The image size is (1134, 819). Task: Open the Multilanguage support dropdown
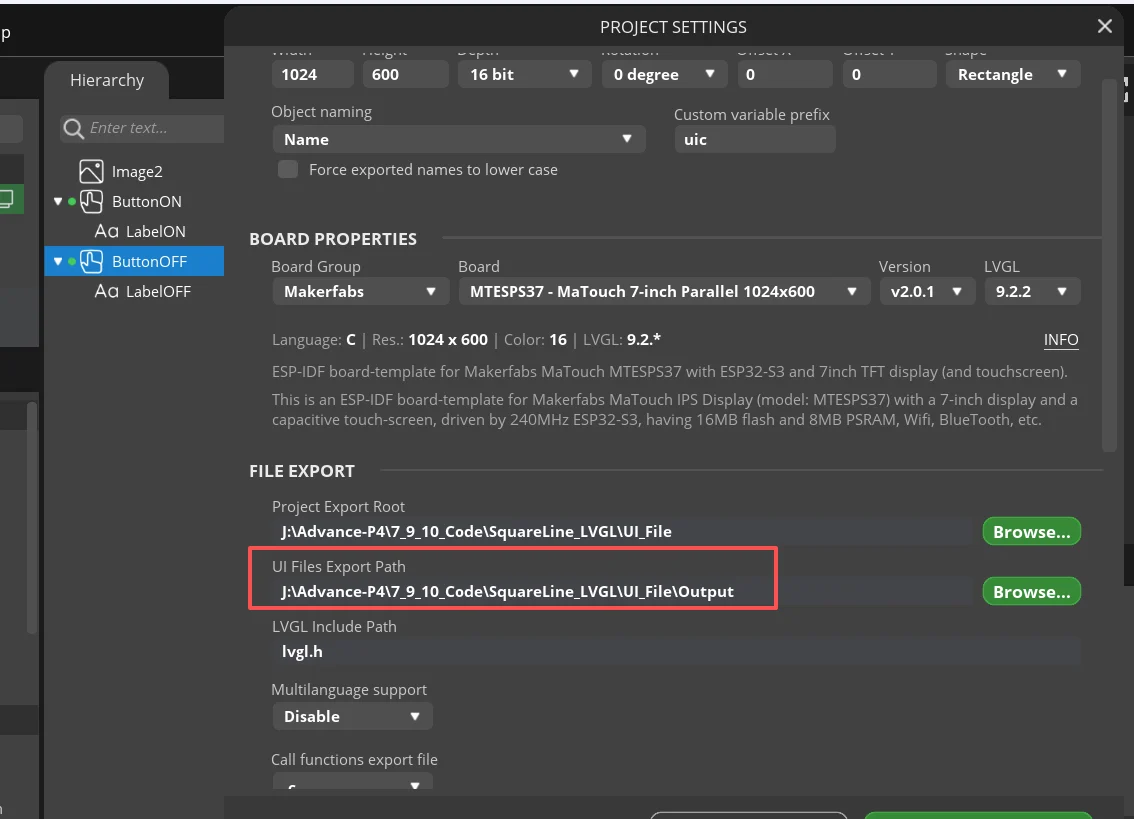point(351,716)
